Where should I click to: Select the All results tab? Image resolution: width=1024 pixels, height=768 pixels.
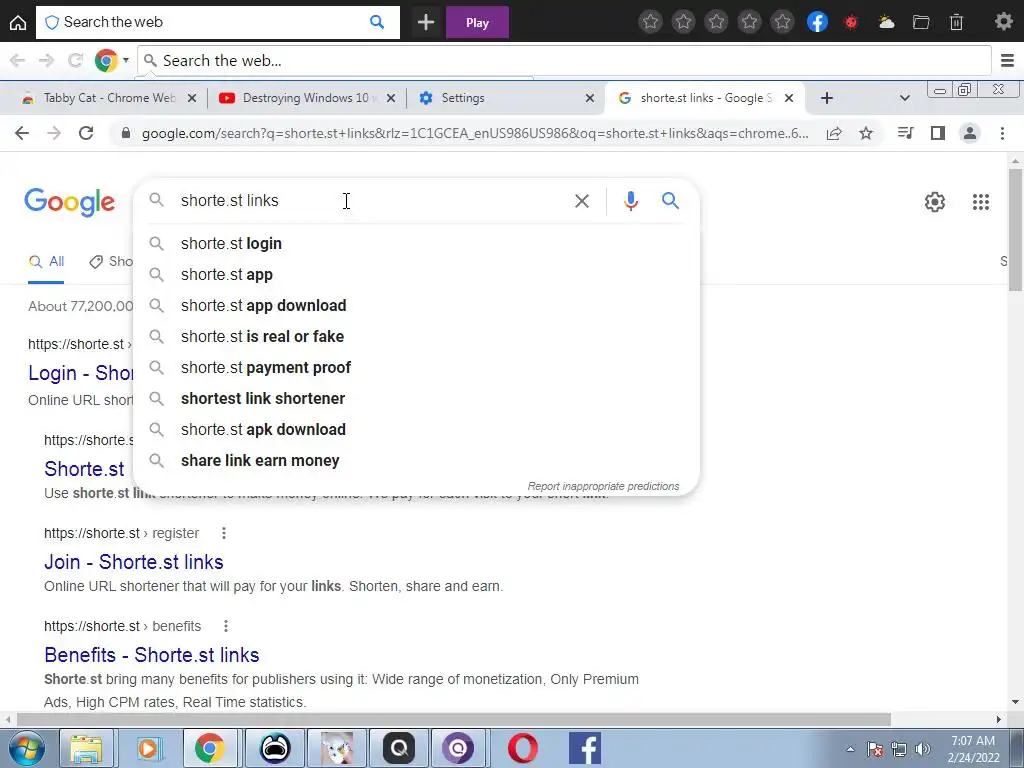(x=46, y=262)
